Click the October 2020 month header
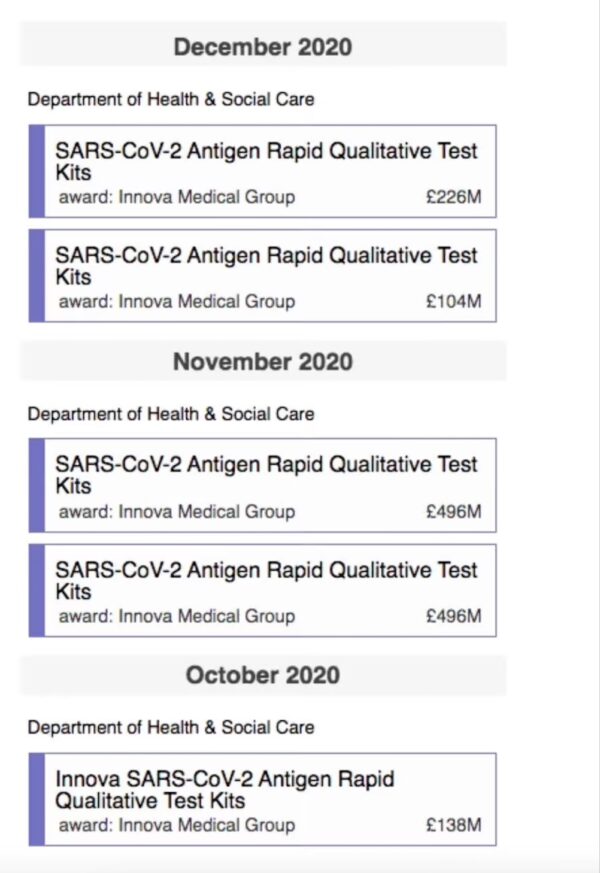 pos(263,675)
